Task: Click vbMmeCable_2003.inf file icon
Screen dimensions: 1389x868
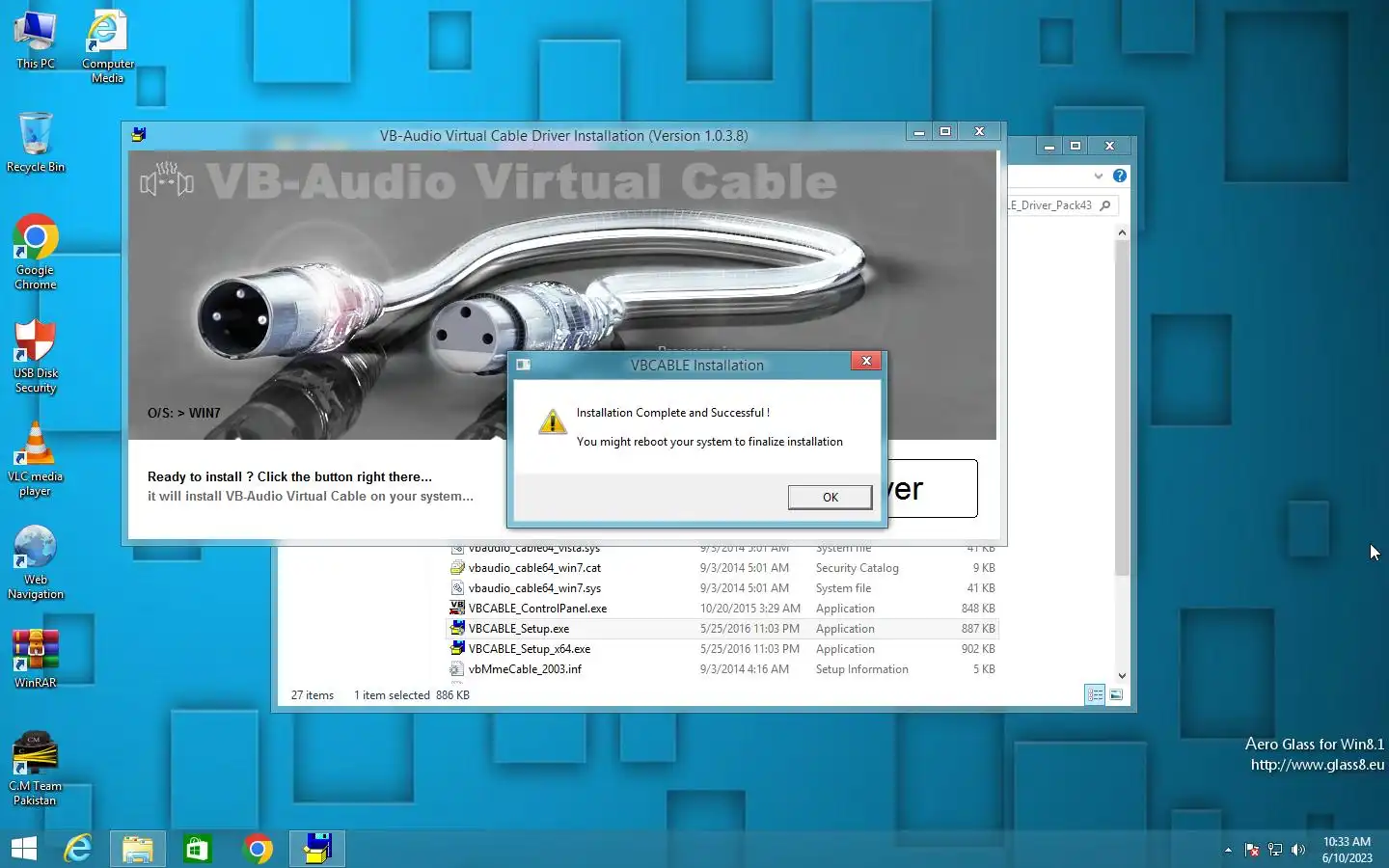Action: pos(457,668)
